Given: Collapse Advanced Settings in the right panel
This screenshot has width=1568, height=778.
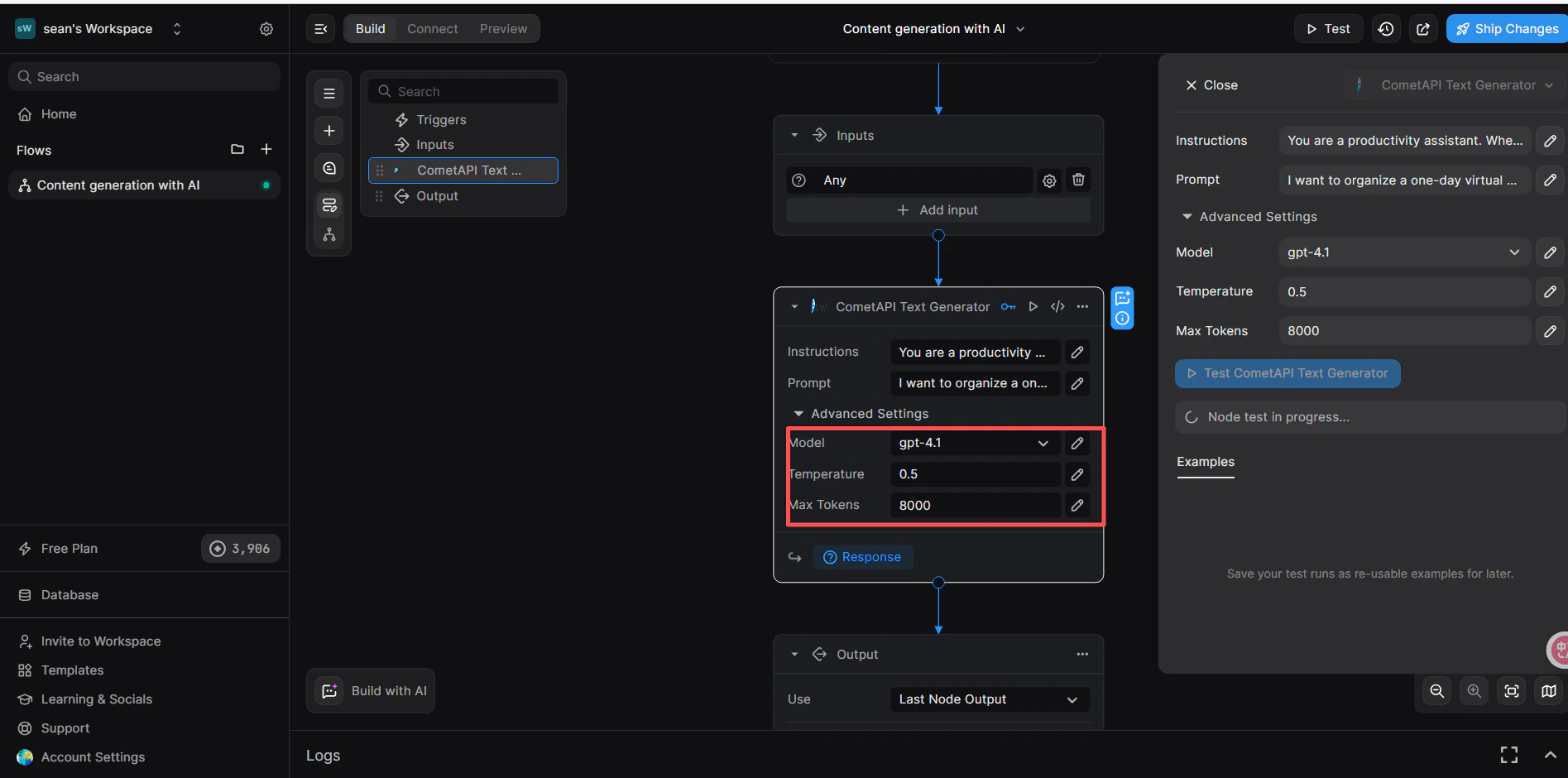Looking at the screenshot, I should pos(1187,216).
